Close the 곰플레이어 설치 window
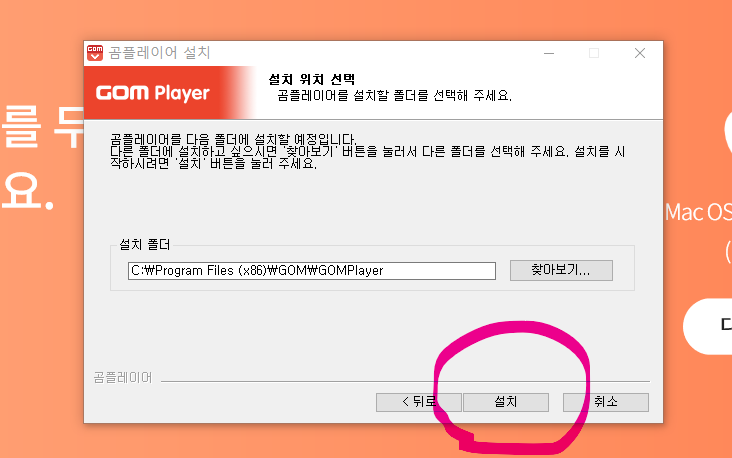The image size is (732, 458). pos(640,53)
